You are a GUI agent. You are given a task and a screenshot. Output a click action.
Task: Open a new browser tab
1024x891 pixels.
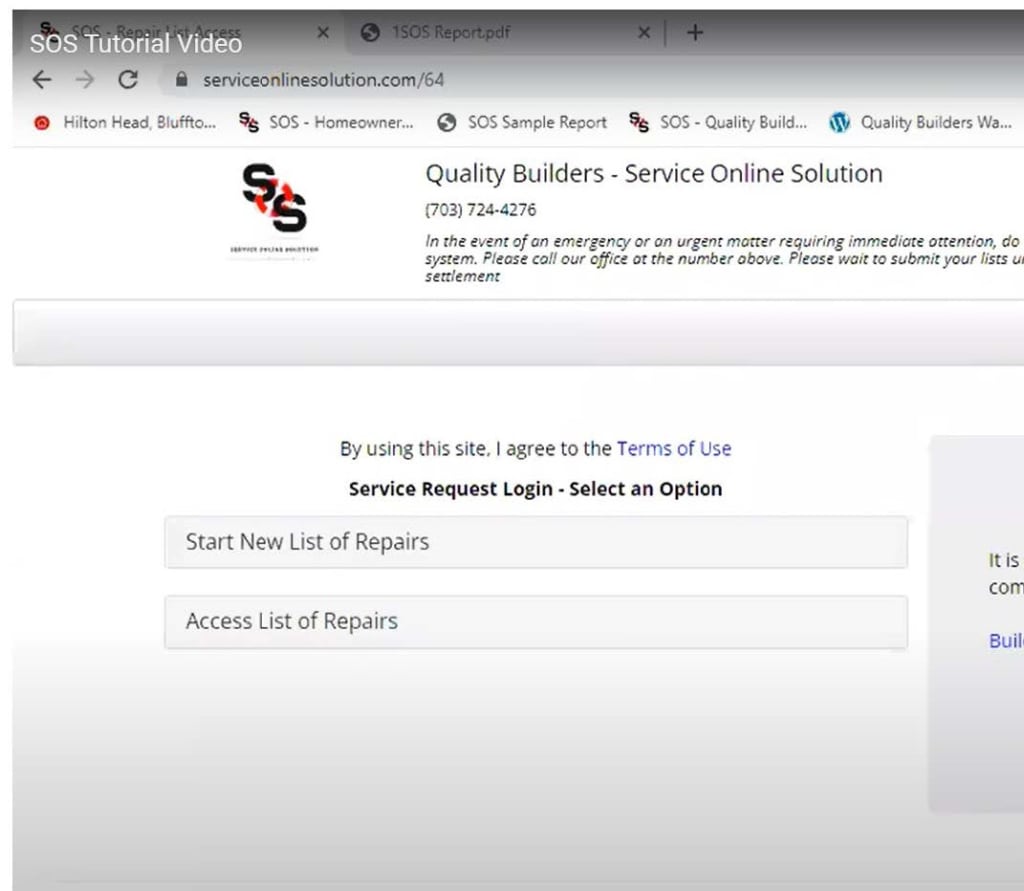[x=695, y=33]
